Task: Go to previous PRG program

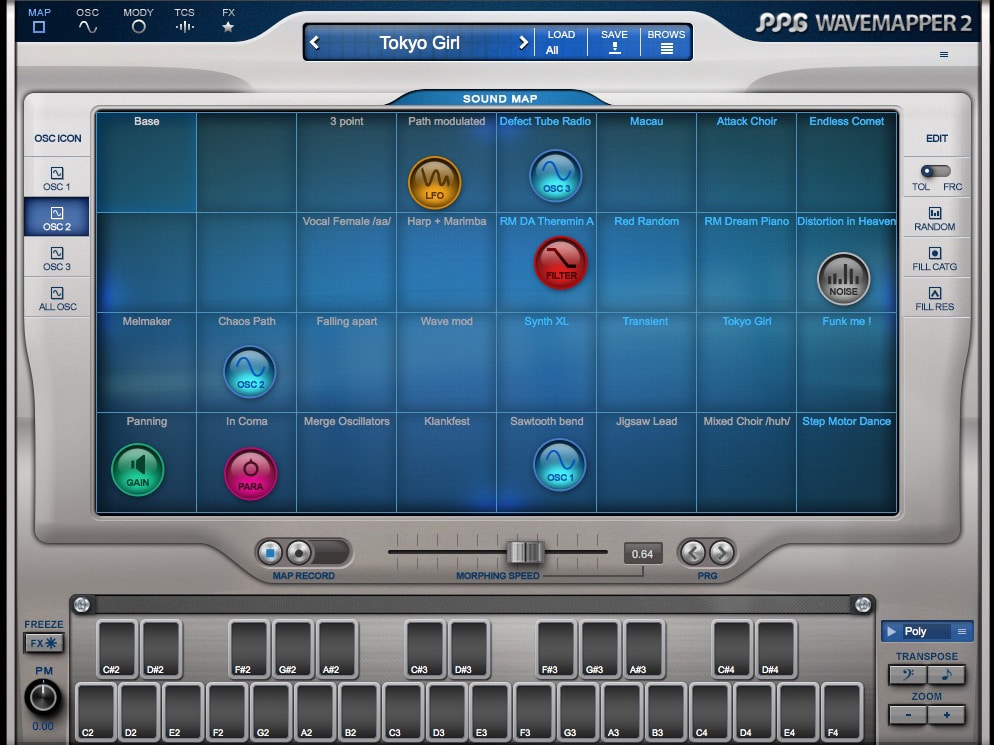Action: 693,553
